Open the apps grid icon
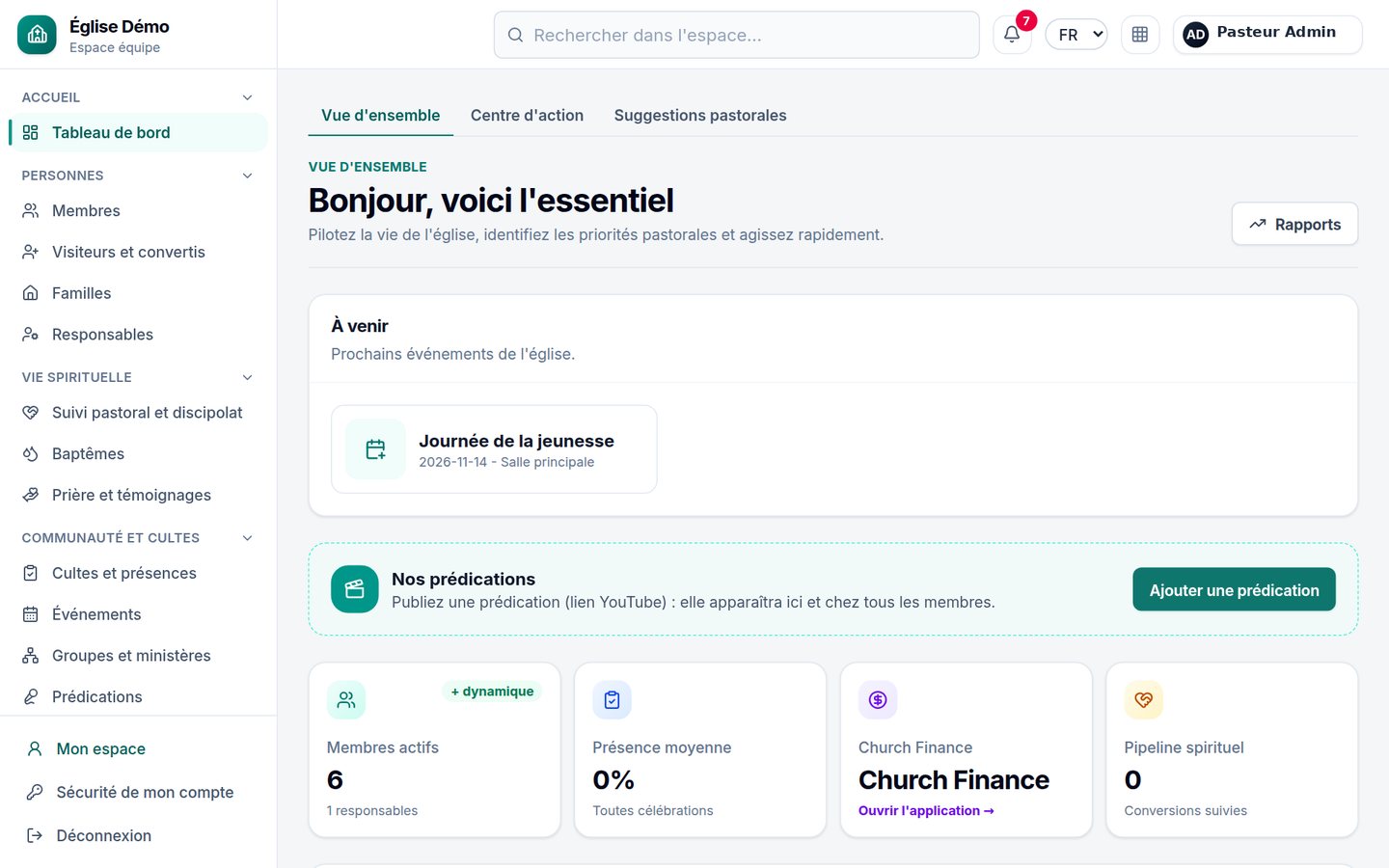 pyautogui.click(x=1140, y=35)
